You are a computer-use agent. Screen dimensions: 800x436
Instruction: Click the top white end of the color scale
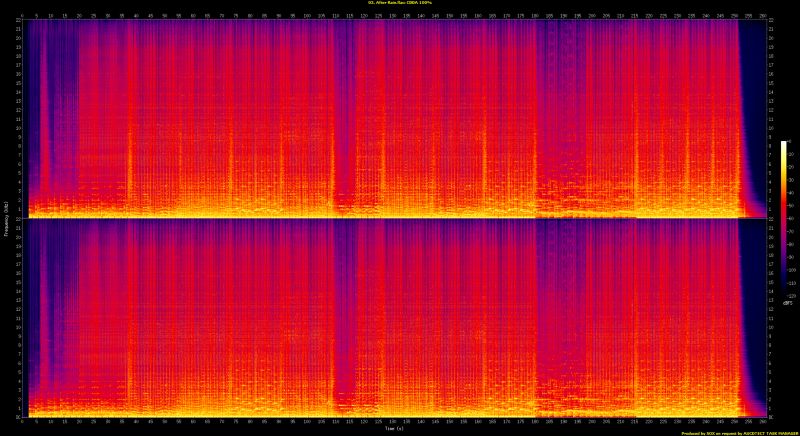point(784,144)
